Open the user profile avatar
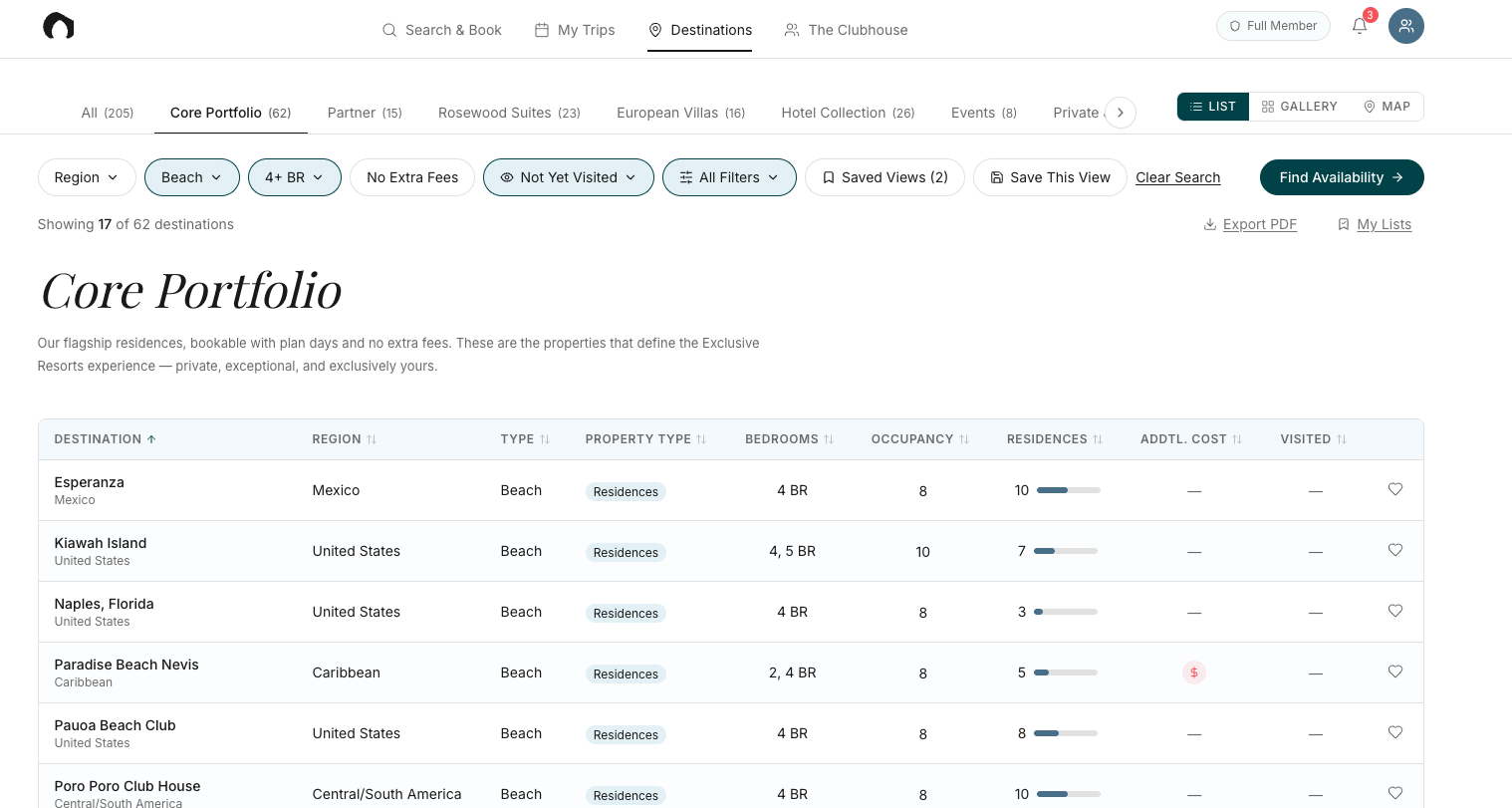This screenshot has width=1512, height=808. pos(1406,26)
